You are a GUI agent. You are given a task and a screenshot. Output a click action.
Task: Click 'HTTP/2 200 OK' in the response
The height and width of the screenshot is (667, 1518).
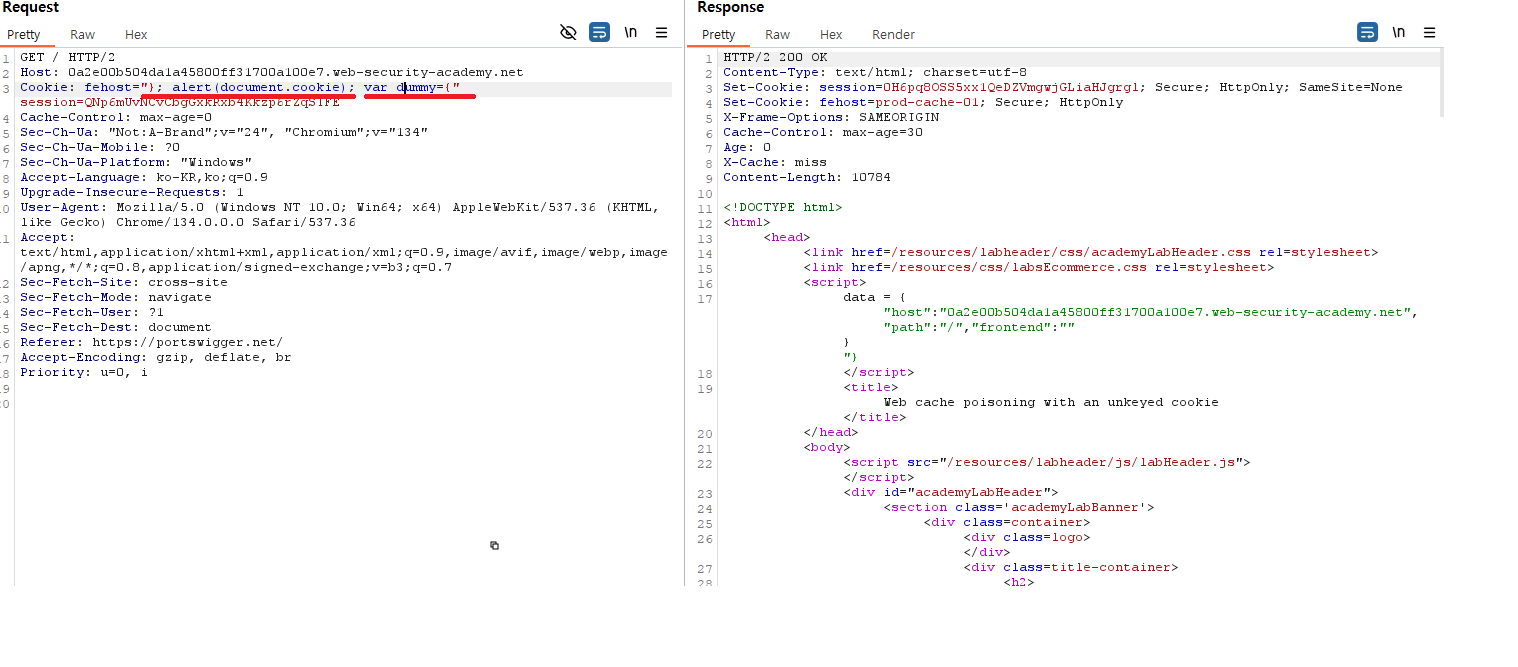(775, 57)
